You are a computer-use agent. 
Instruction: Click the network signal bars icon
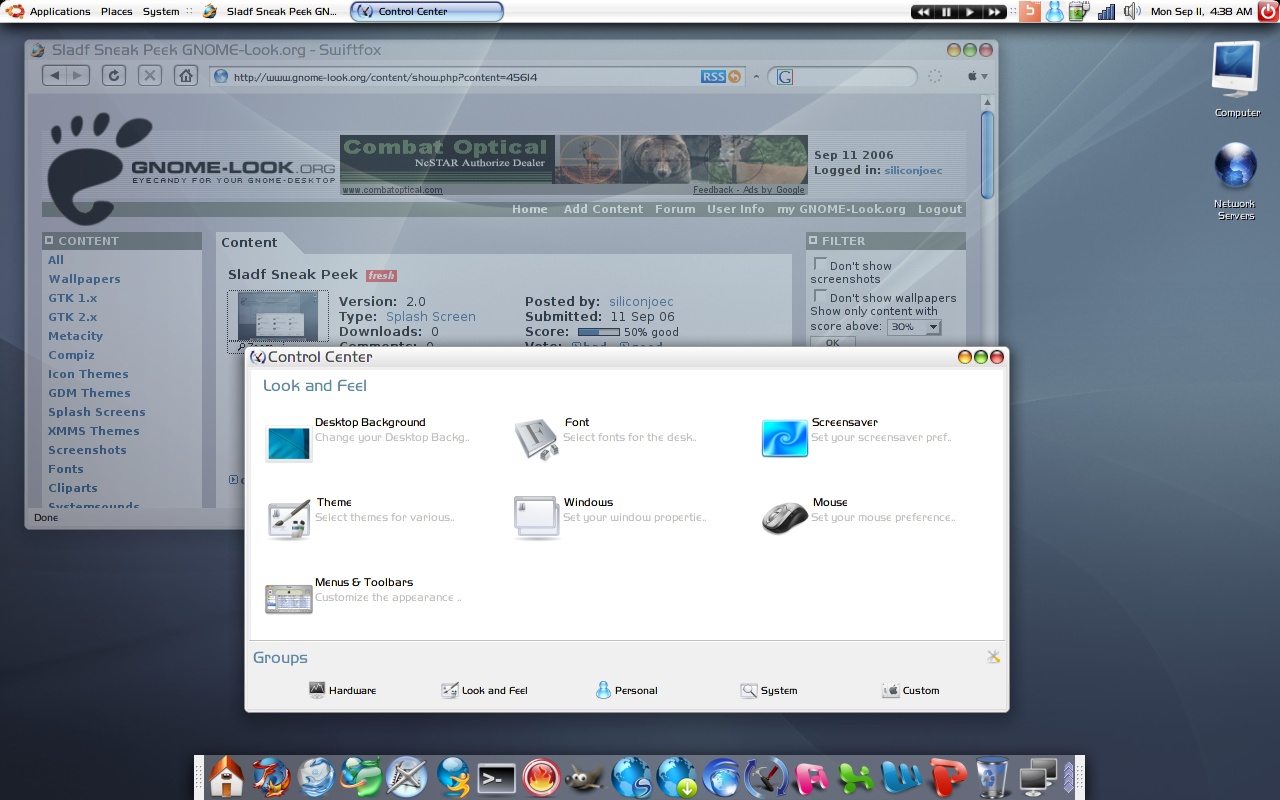tap(1106, 11)
